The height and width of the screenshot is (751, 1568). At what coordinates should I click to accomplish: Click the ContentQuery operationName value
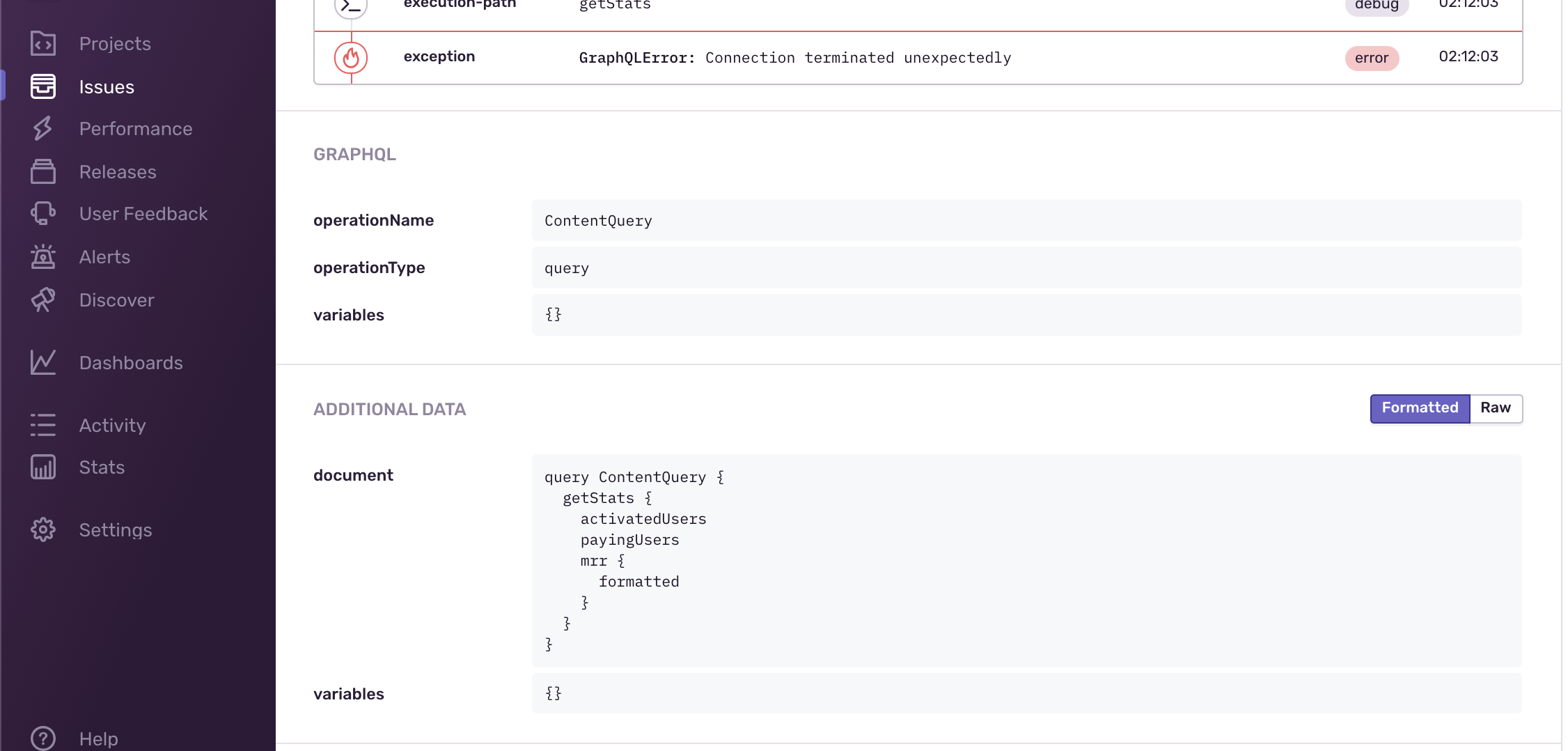pyautogui.click(x=598, y=221)
